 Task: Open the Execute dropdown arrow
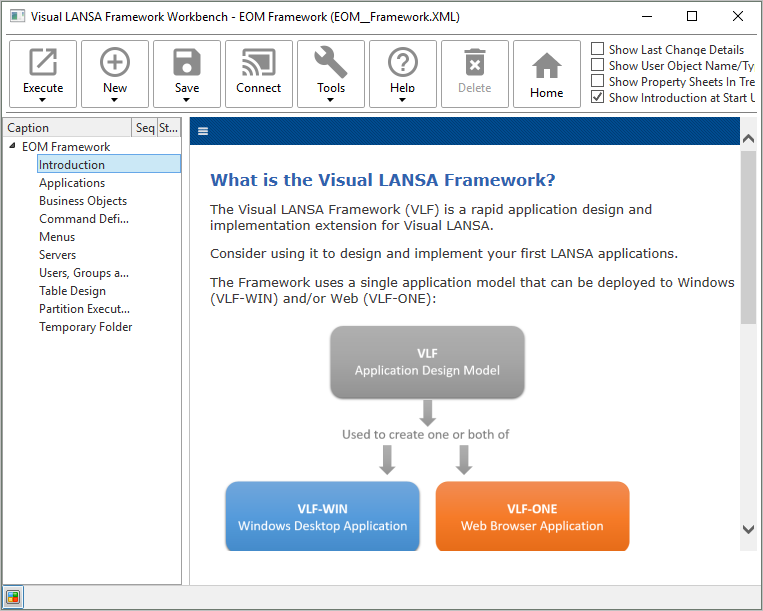click(43, 100)
